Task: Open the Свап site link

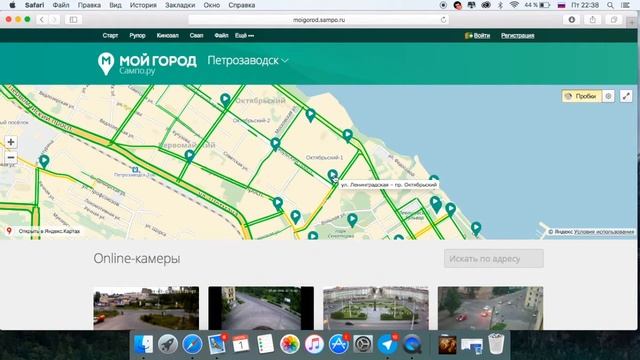Action: coord(196,36)
